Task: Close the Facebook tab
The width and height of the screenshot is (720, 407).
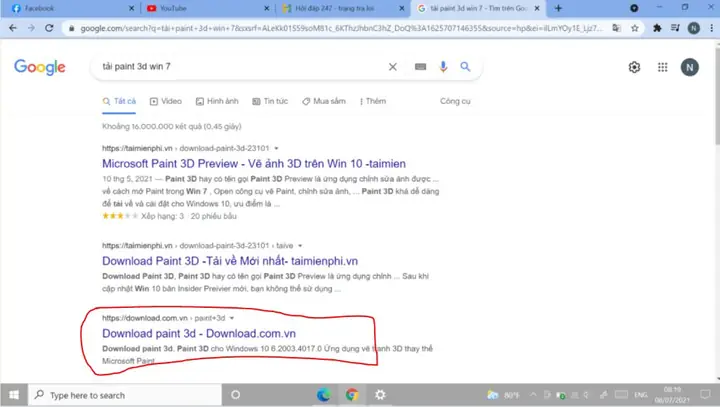Action: click(x=131, y=8)
